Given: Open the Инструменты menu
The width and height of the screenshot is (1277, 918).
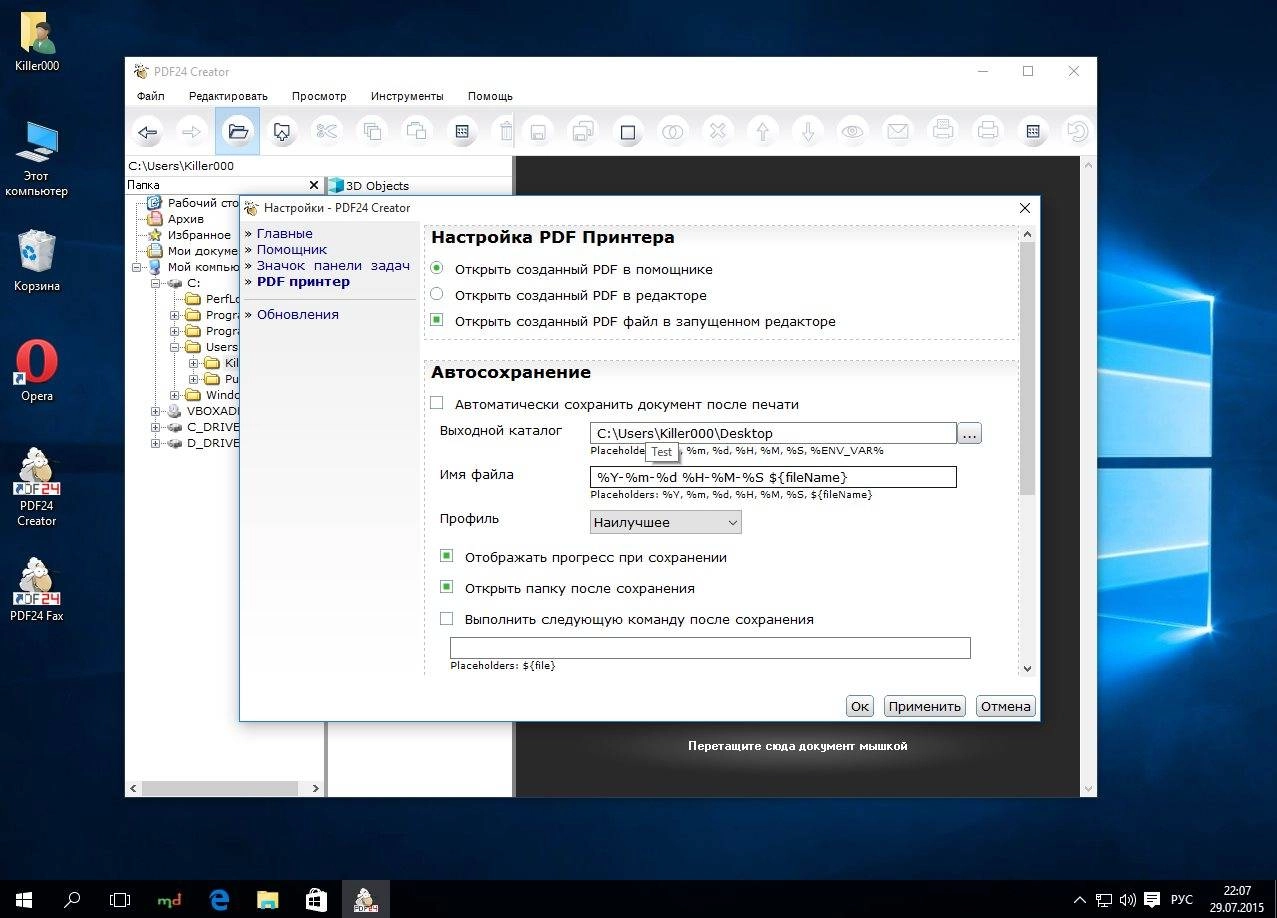Looking at the screenshot, I should (407, 96).
